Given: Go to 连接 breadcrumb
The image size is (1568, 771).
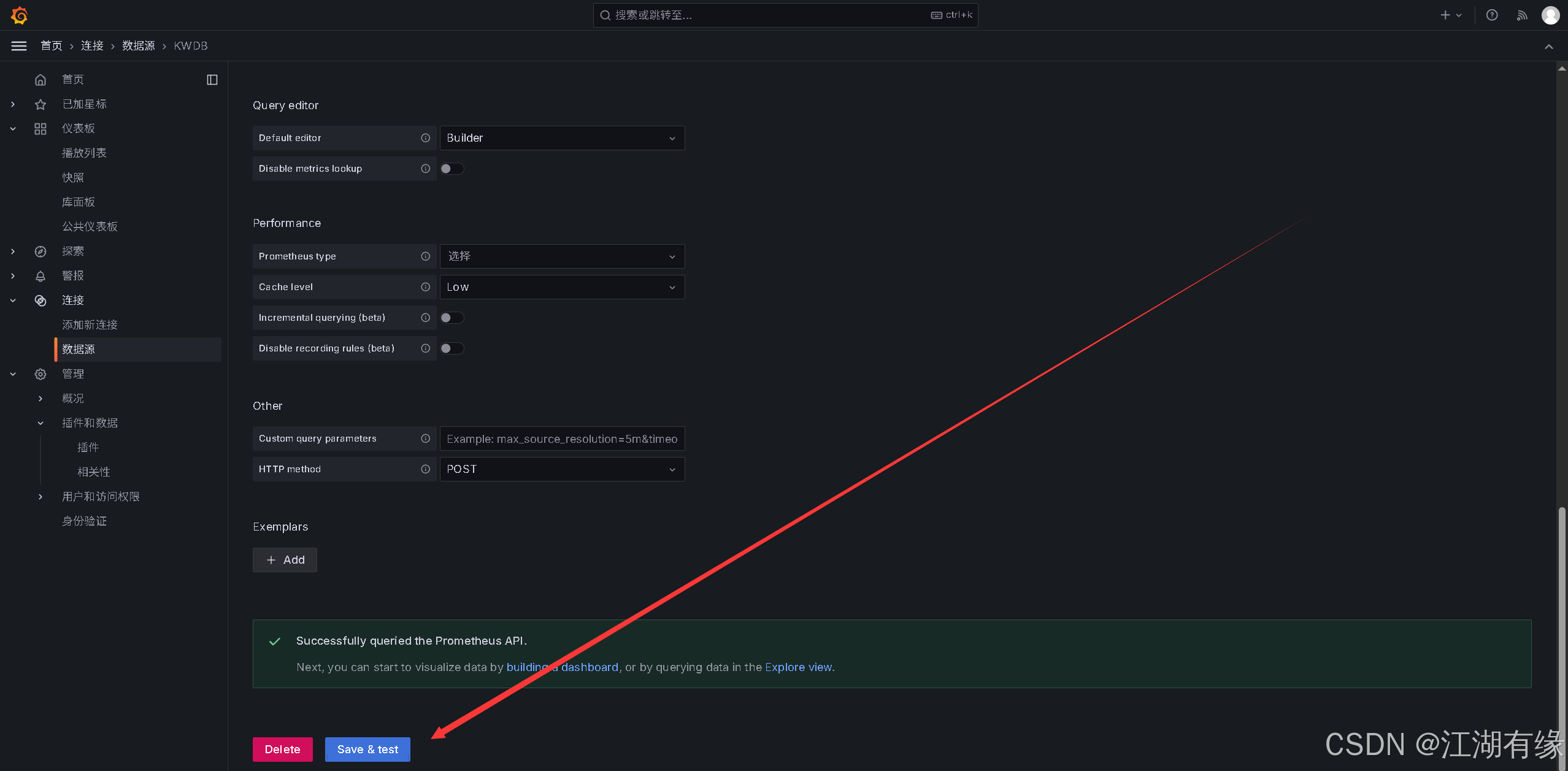Looking at the screenshot, I should (x=92, y=46).
